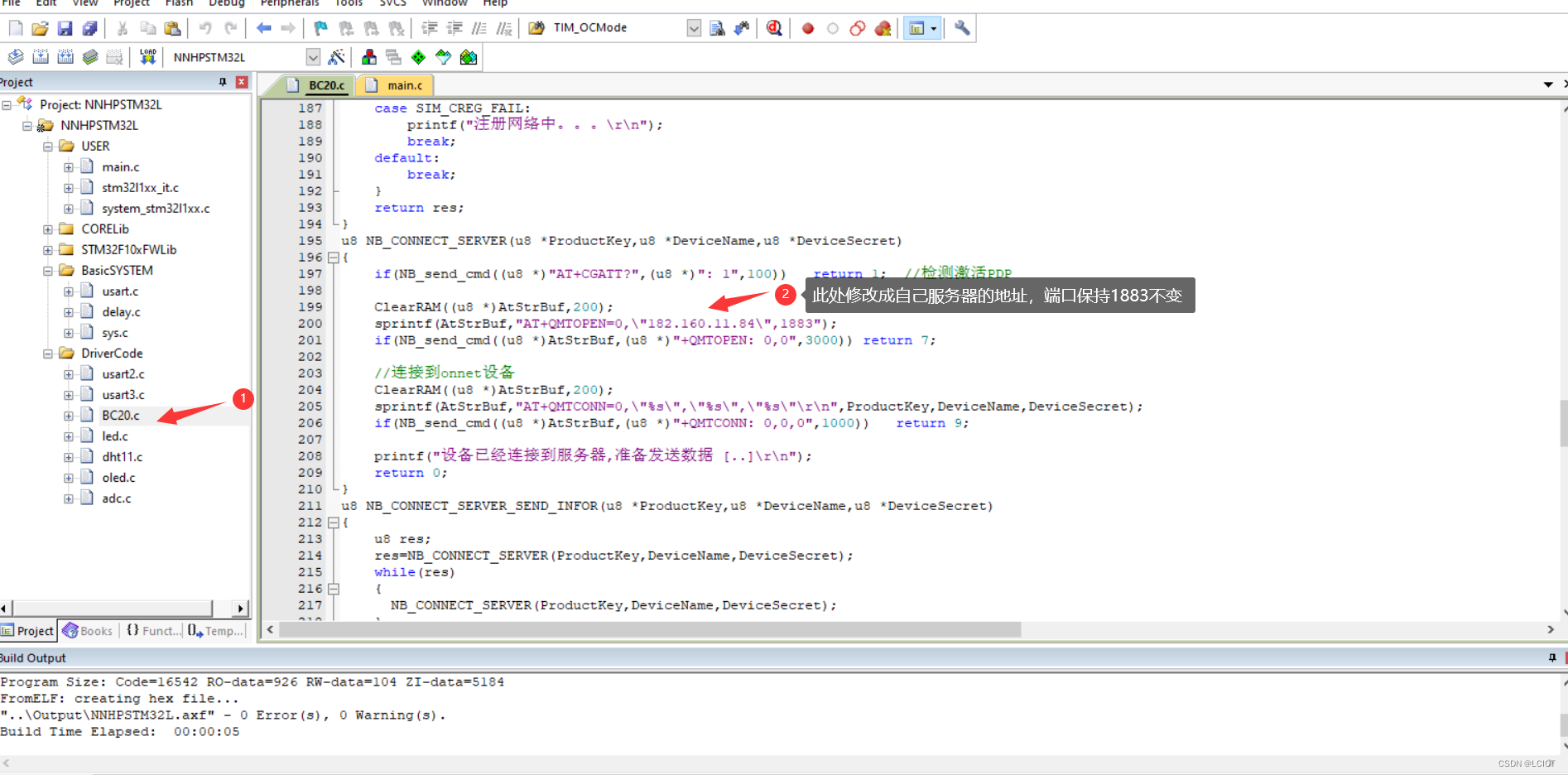Click the Translate file icon
The width and height of the screenshot is (1568, 775).
[16, 57]
